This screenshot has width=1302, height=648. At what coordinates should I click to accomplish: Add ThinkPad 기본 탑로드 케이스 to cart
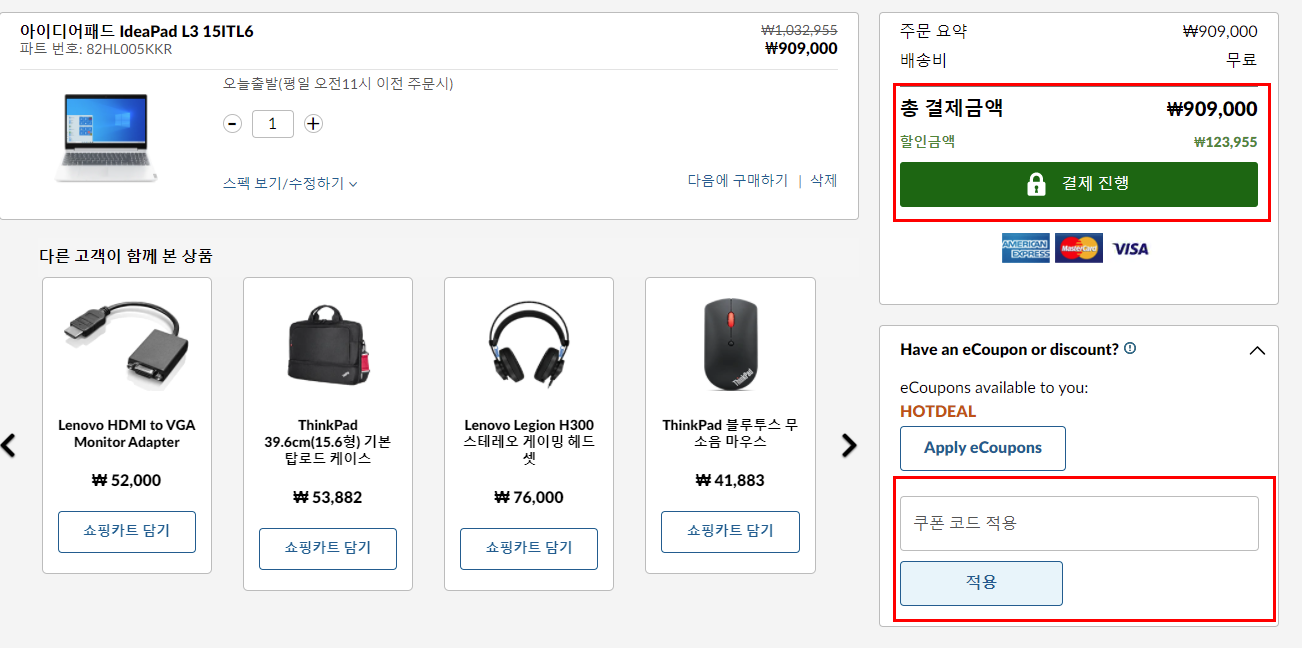(328, 548)
